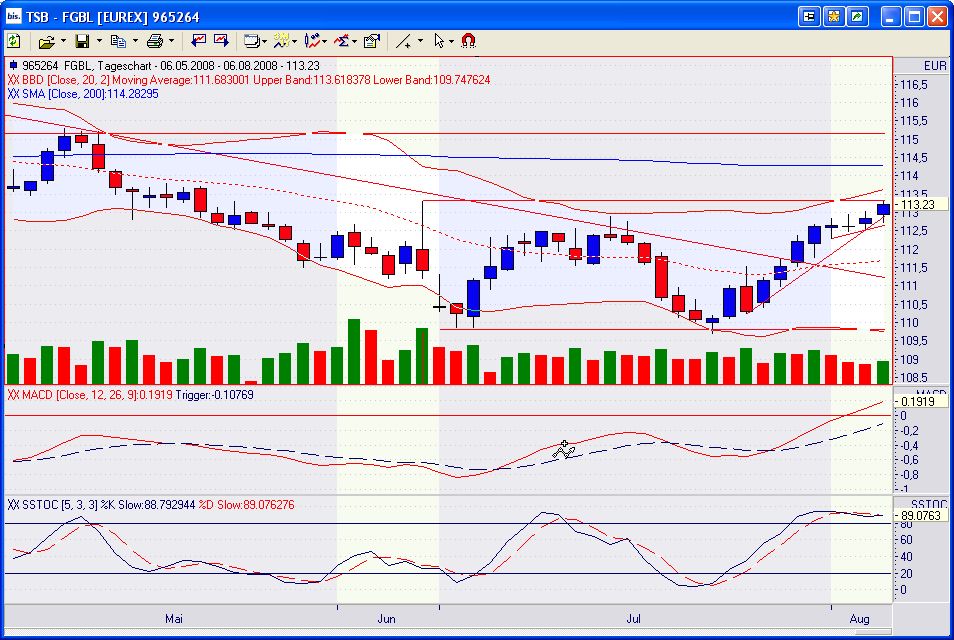Click the bis application icon in title bar
954x640 pixels.
pos(13,16)
